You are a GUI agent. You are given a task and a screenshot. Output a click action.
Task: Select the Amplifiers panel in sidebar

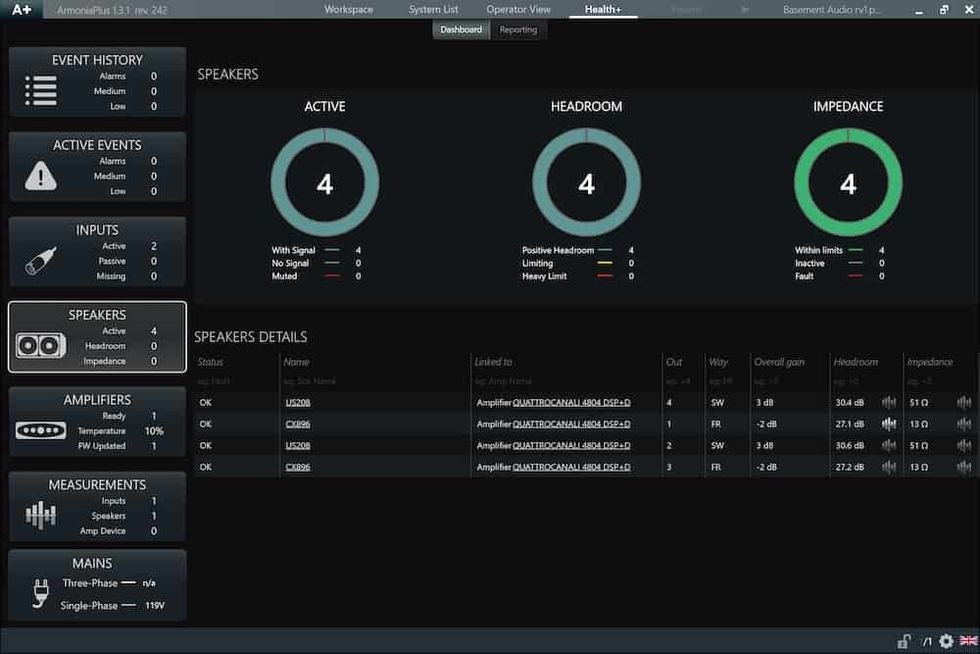coord(97,422)
